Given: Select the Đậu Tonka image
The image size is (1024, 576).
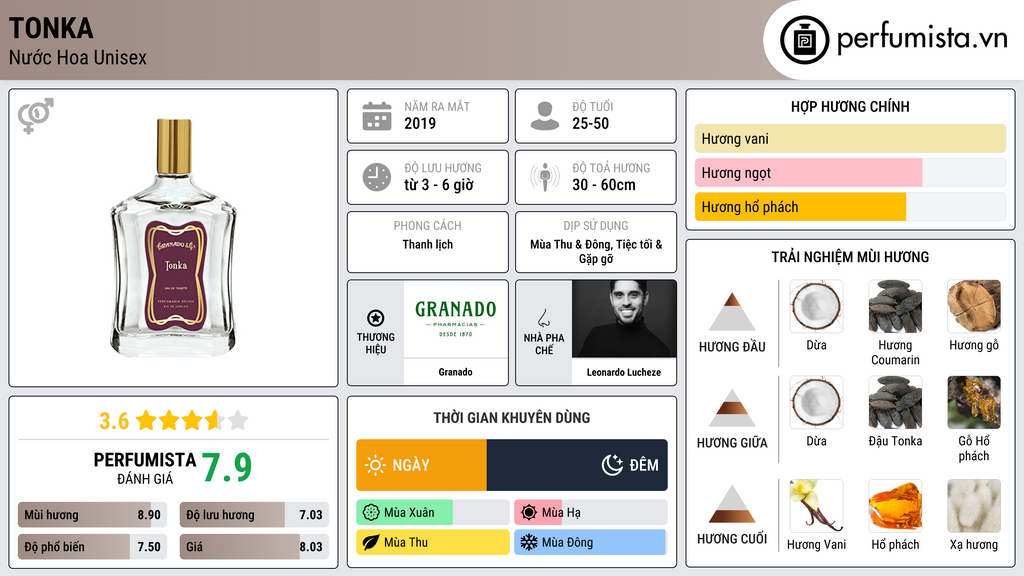Looking at the screenshot, I should [895, 402].
